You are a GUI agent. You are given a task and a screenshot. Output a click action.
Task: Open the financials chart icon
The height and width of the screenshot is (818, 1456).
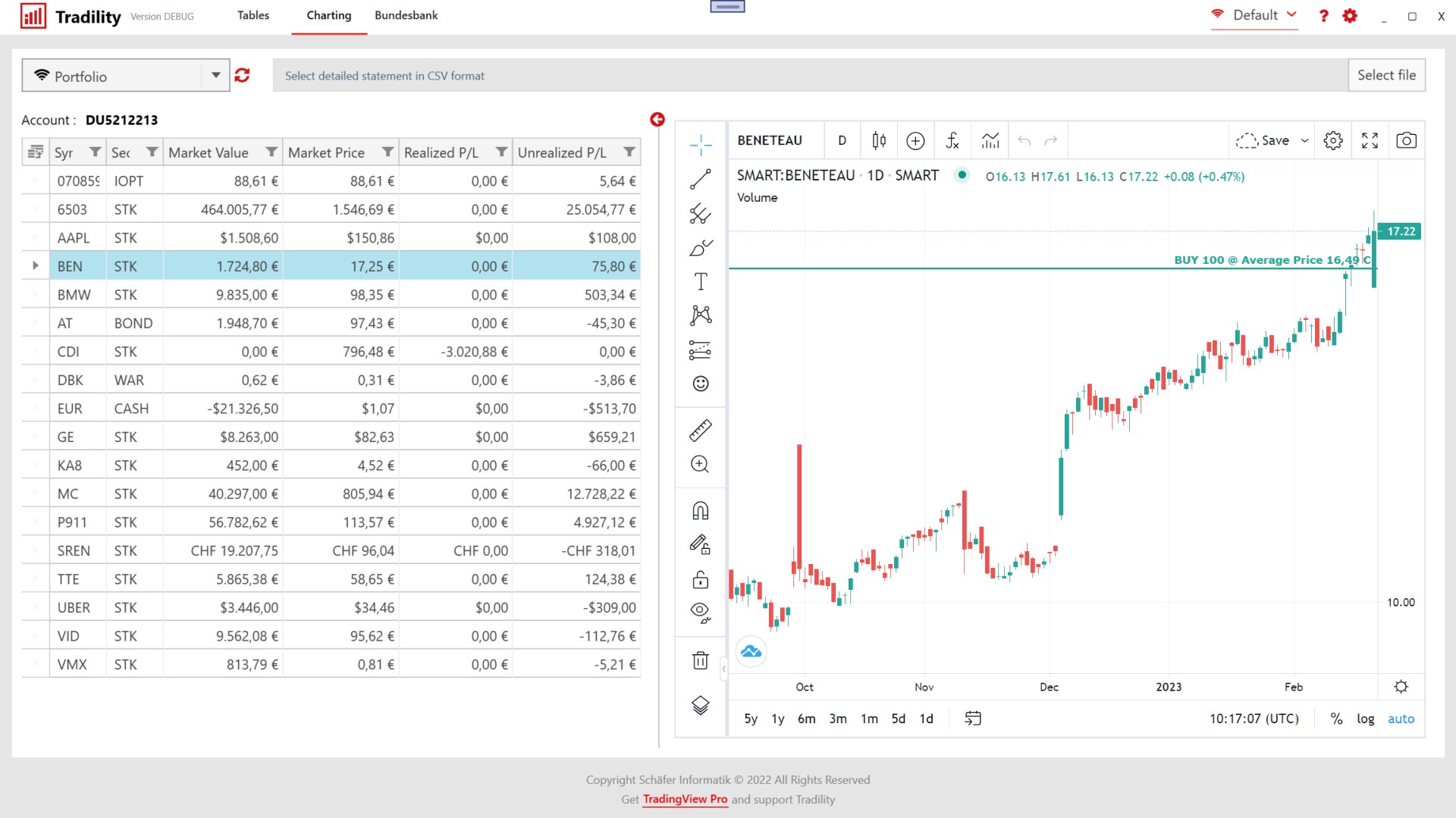tap(990, 140)
